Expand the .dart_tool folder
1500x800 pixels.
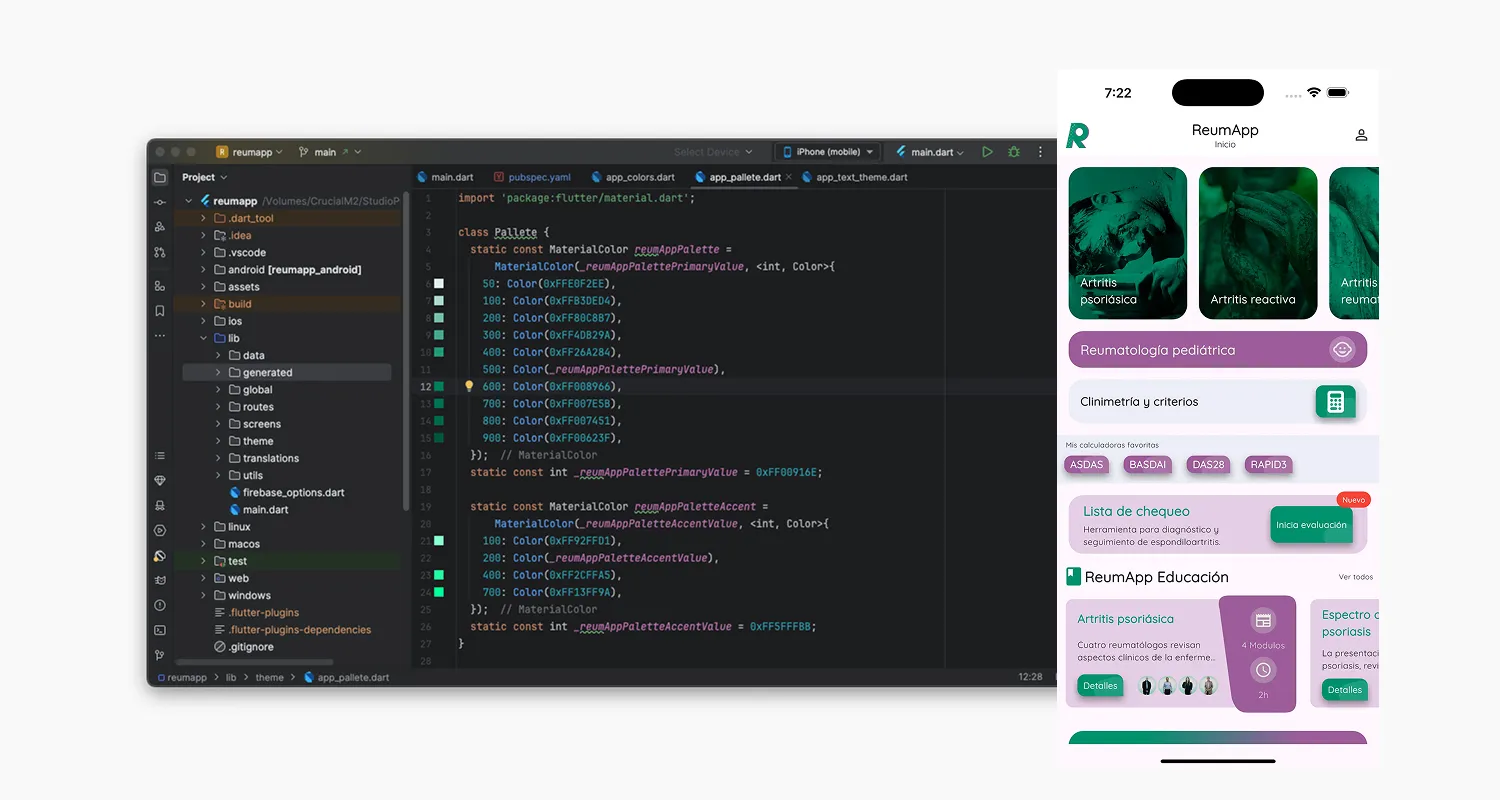204,218
